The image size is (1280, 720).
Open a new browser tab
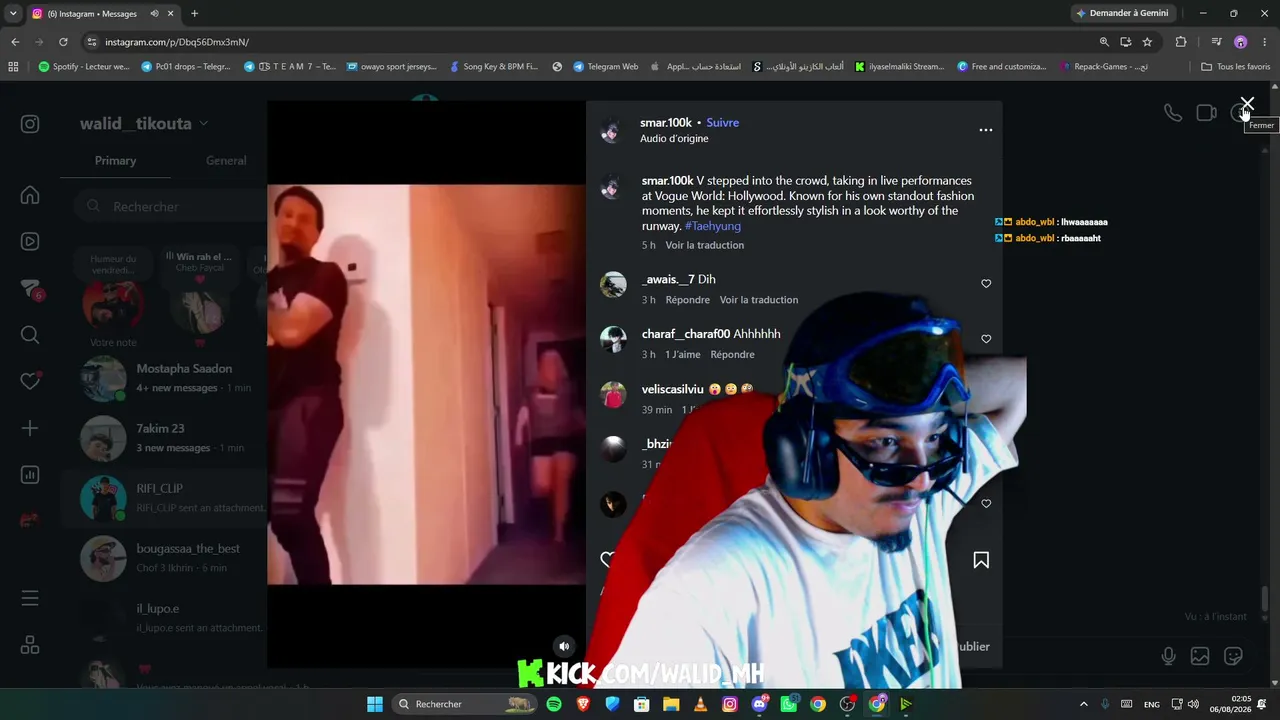point(194,14)
